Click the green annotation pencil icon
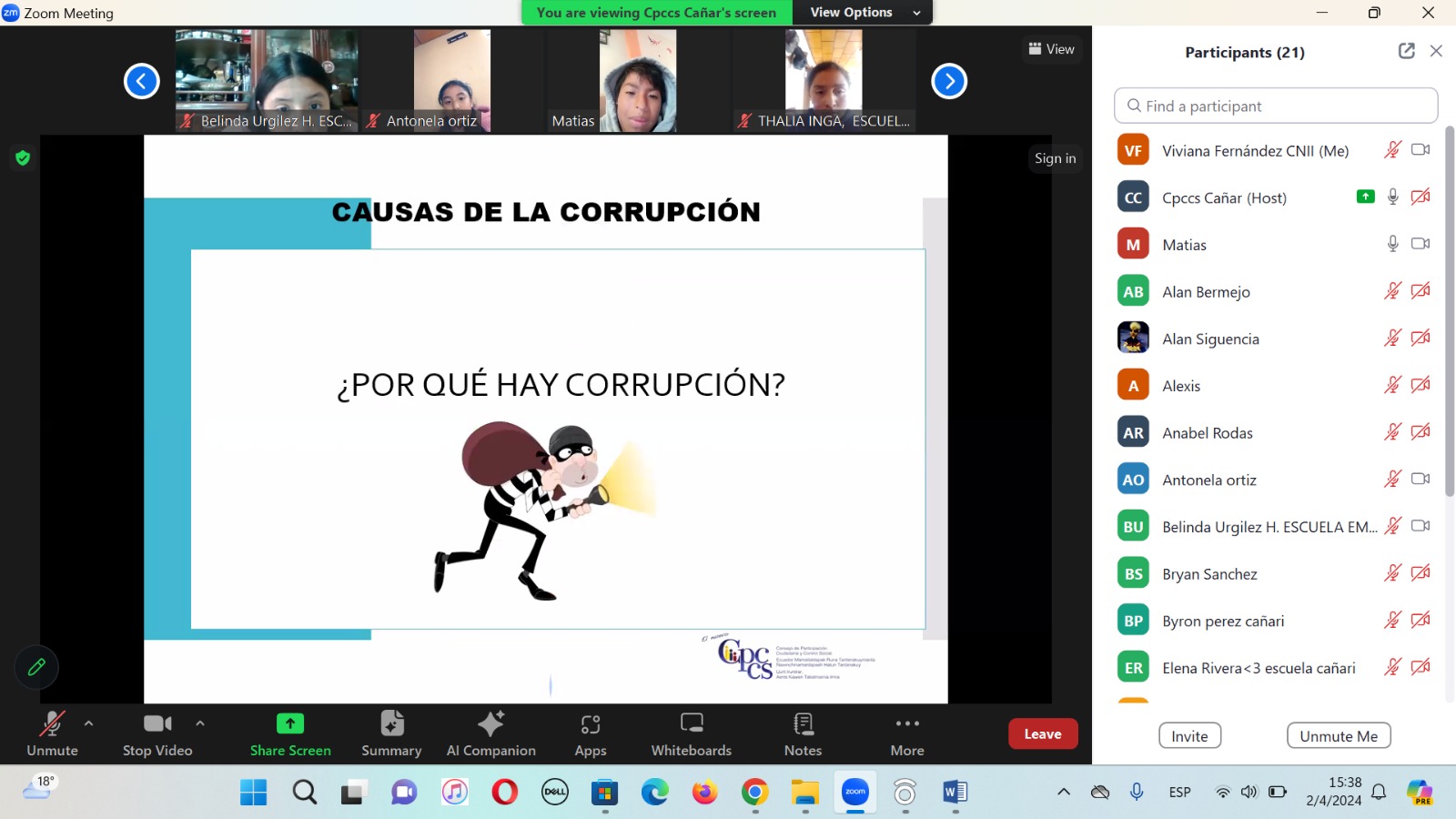This screenshot has width=1456, height=819. (x=36, y=667)
